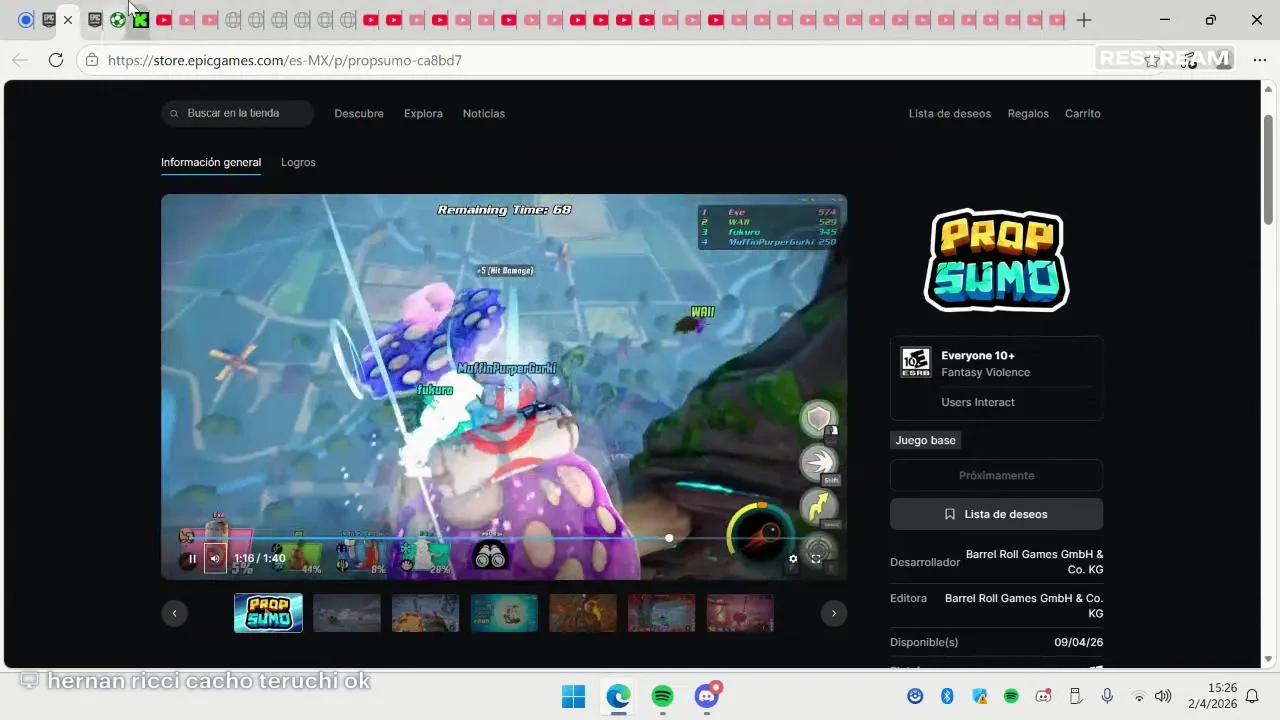The height and width of the screenshot is (720, 1280).
Task: Click the store search field
Action: point(238,113)
